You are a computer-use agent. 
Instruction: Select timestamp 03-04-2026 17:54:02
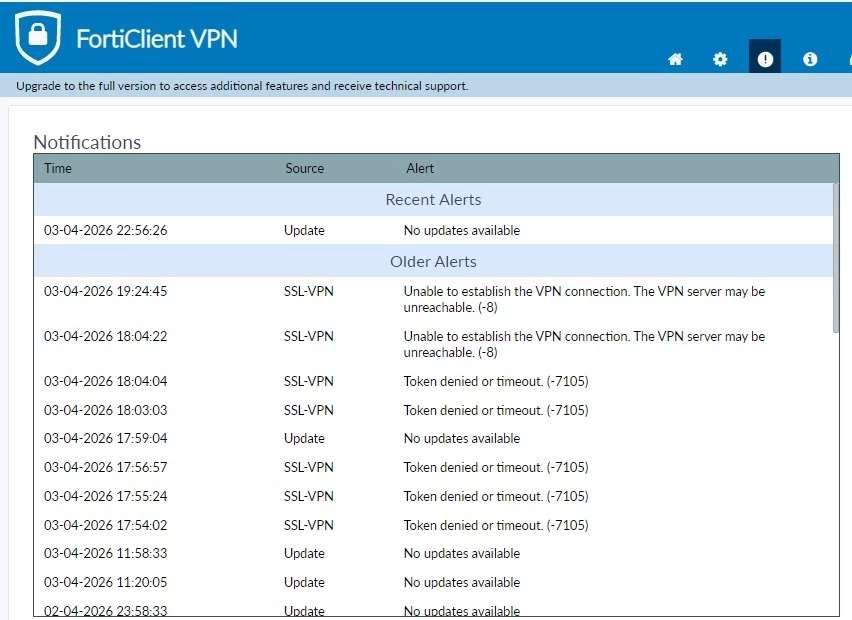(x=105, y=525)
